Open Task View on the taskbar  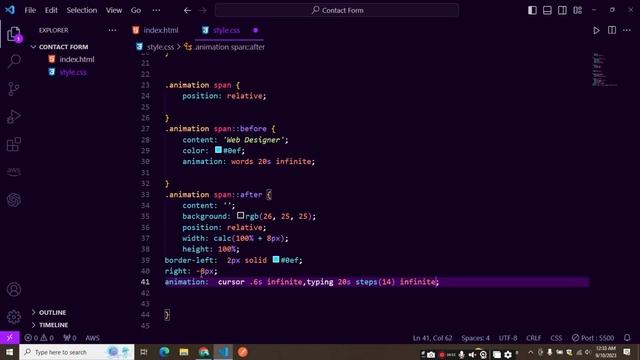point(144,352)
